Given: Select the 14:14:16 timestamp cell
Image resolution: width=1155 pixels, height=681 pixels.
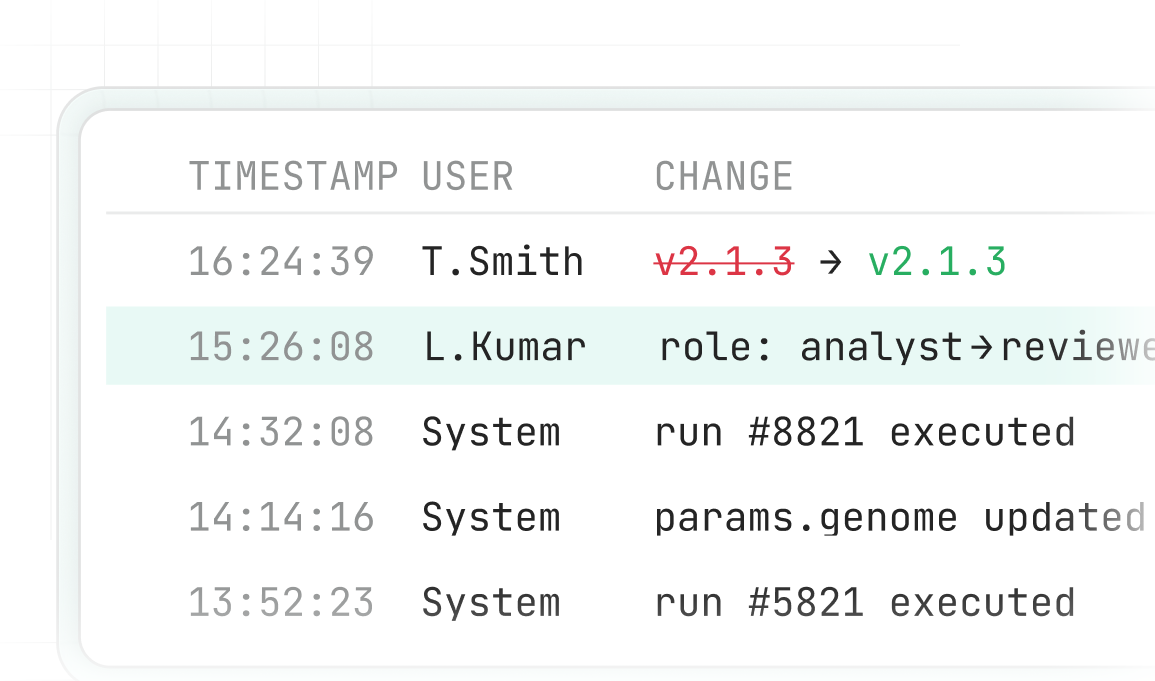Looking at the screenshot, I should 281,518.
